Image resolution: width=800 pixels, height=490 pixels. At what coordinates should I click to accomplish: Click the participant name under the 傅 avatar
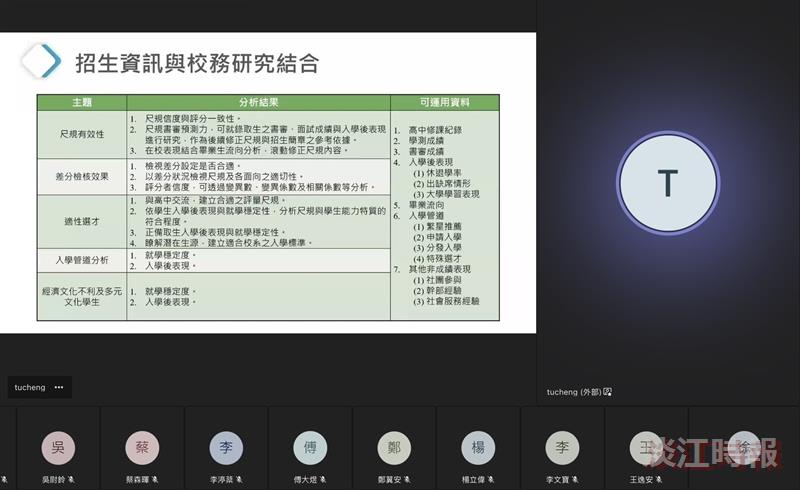(x=306, y=480)
